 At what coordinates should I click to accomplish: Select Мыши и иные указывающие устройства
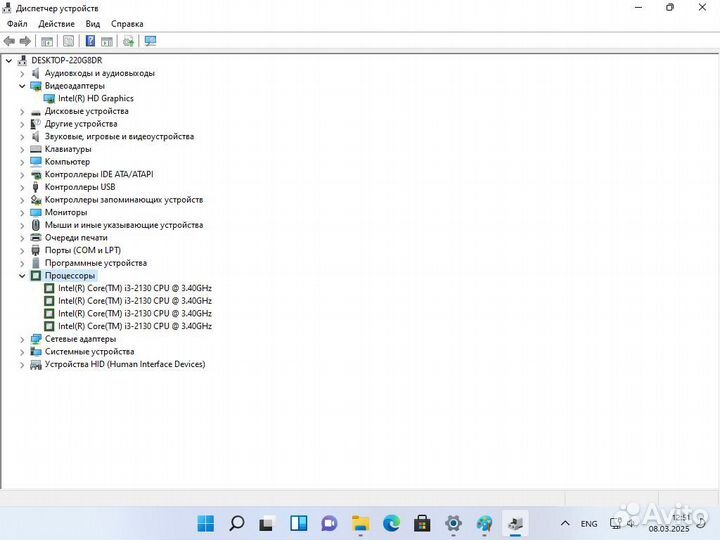[x=124, y=225]
